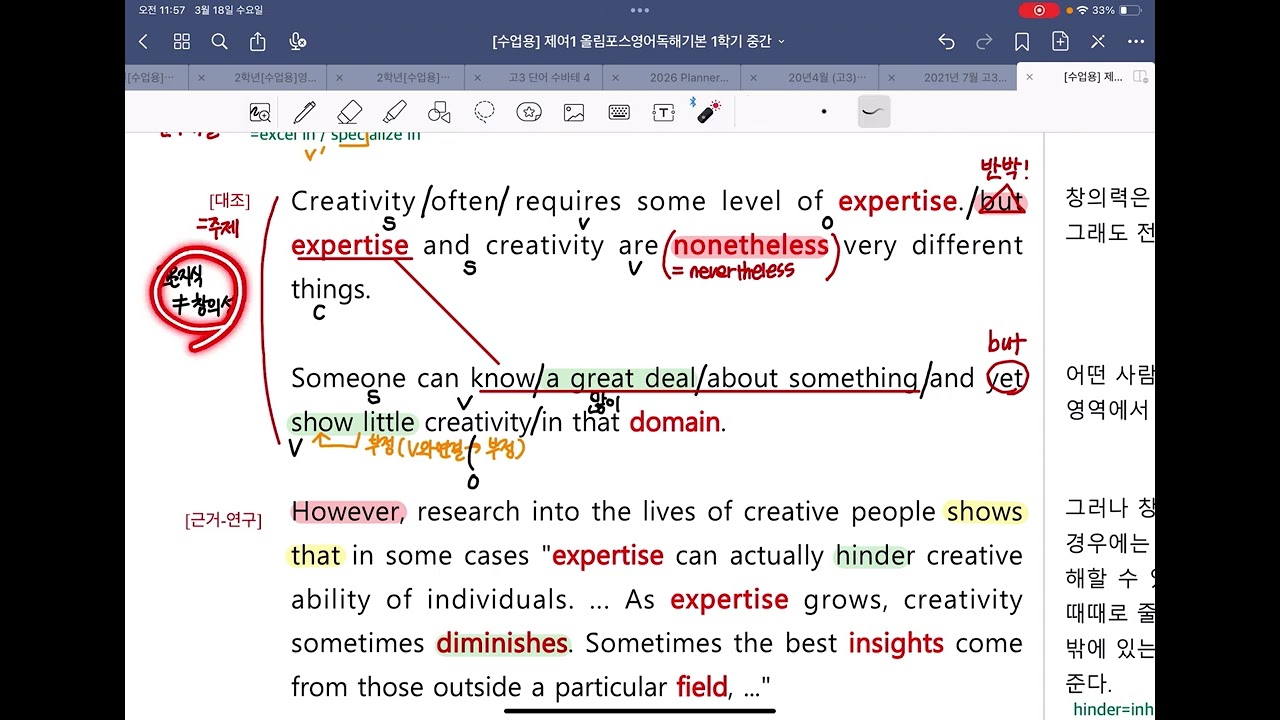1280x720 pixels.
Task: Undo the last stroke
Action: (x=946, y=41)
